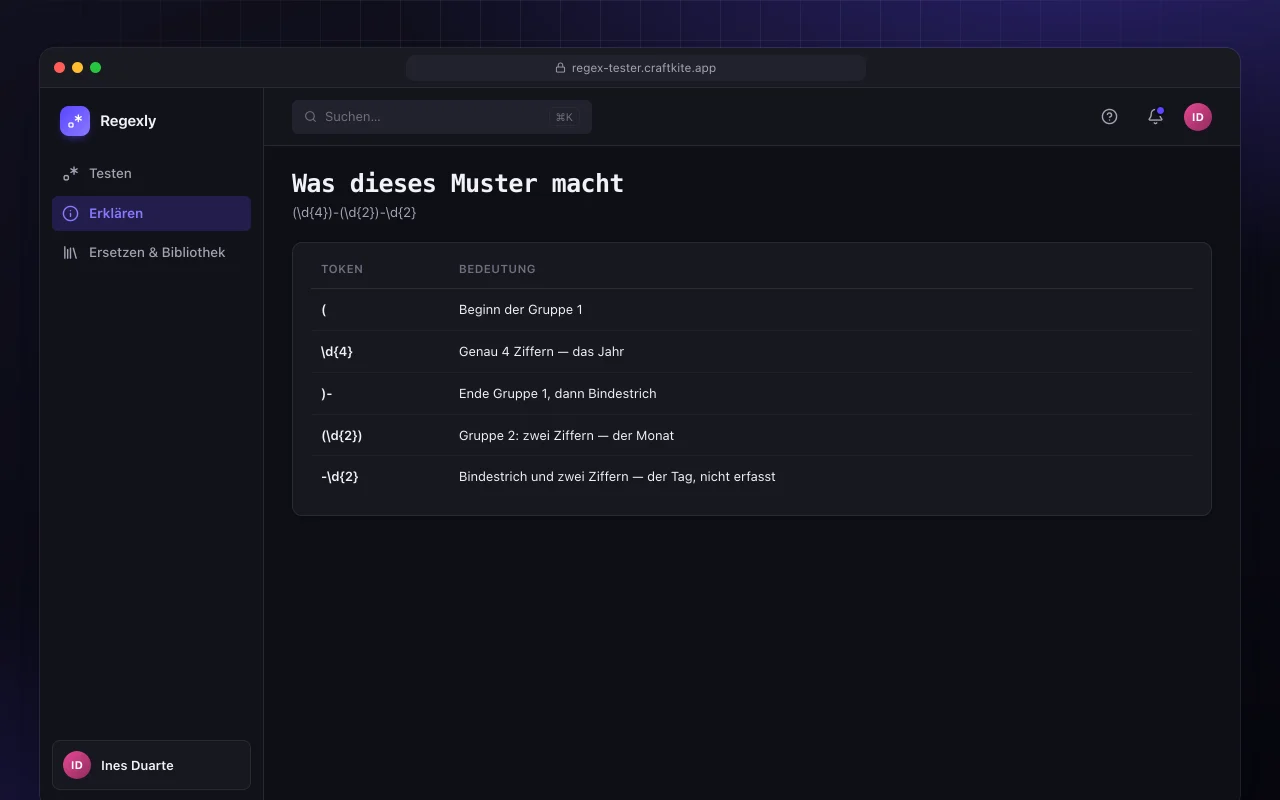Click the green maximize window button

point(96,68)
